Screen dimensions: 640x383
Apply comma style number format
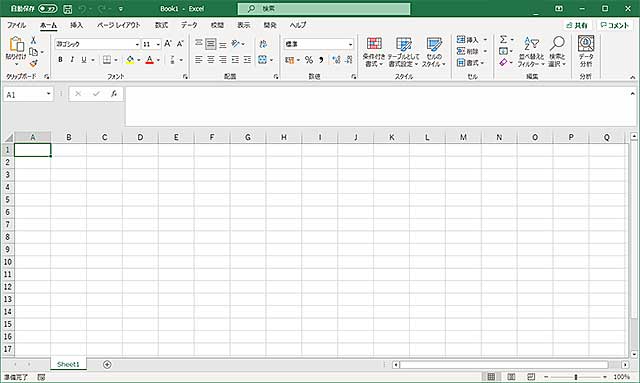321,60
